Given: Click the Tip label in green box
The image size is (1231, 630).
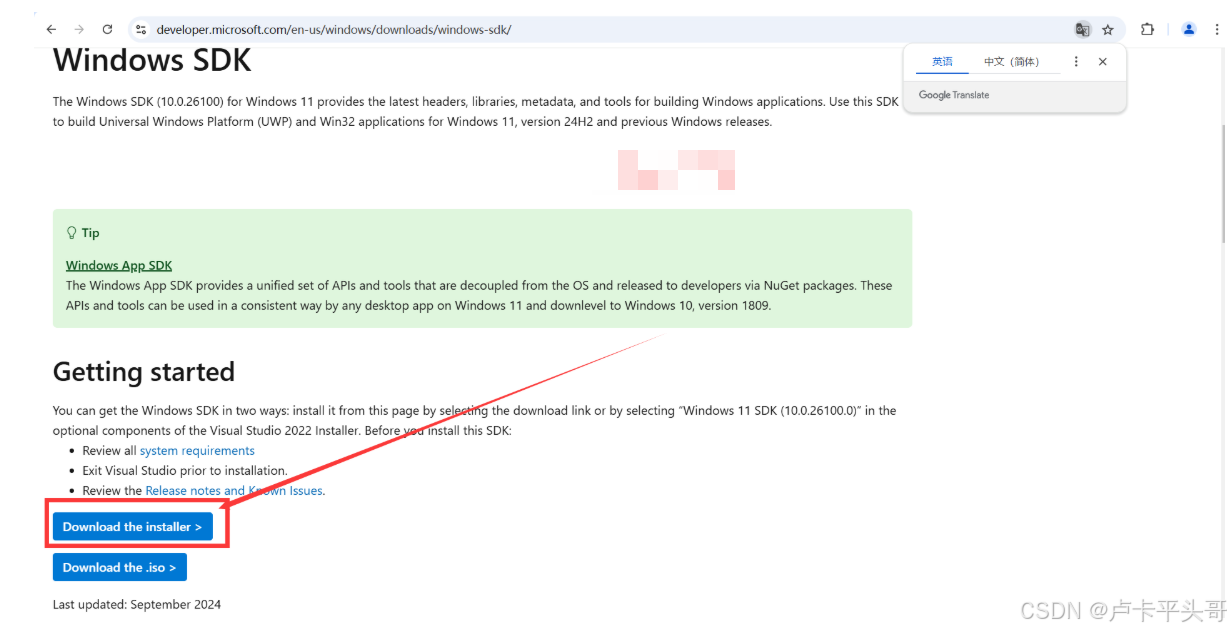Looking at the screenshot, I should tap(90, 233).
